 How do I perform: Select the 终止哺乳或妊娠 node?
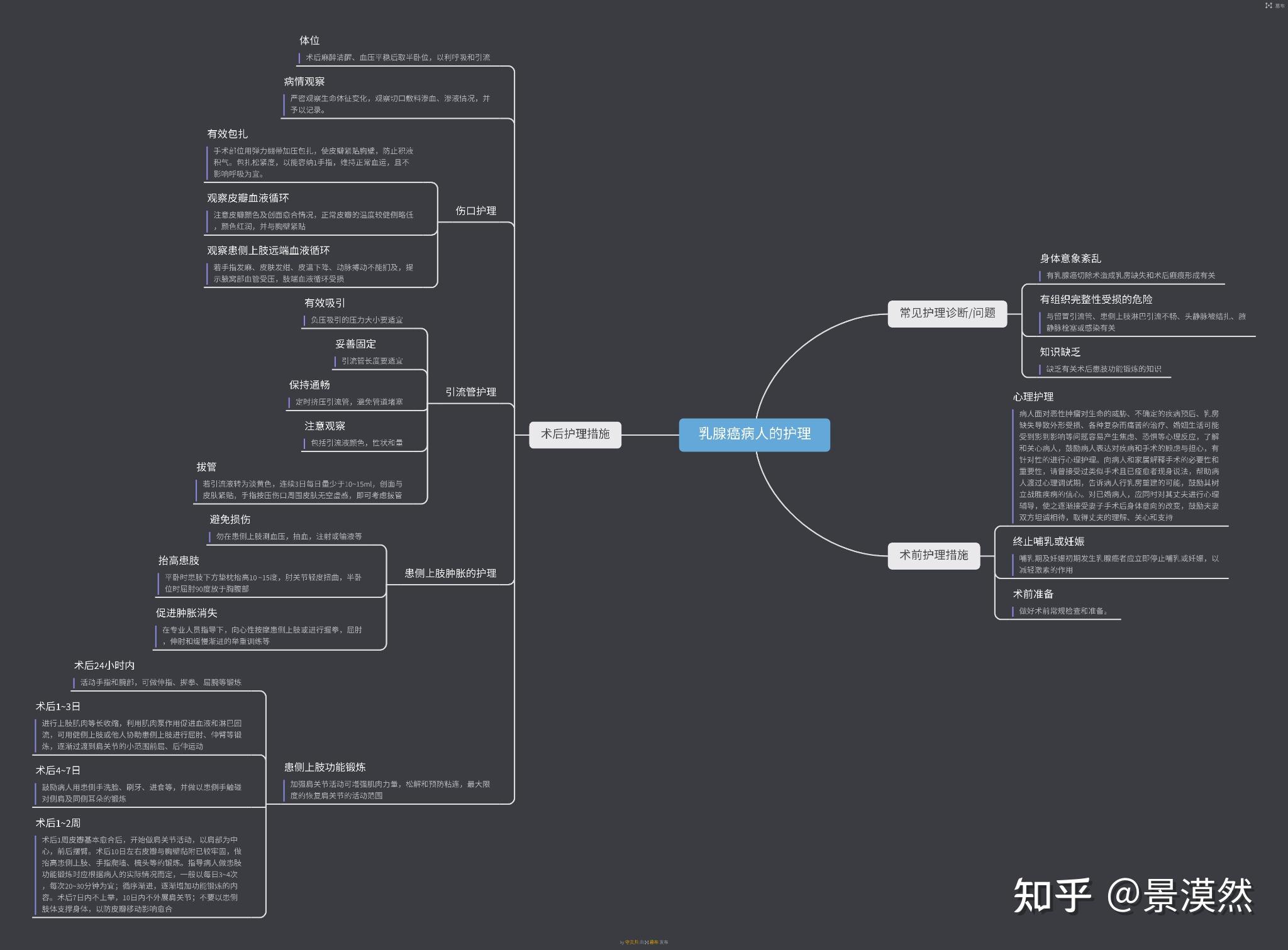coord(1048,541)
